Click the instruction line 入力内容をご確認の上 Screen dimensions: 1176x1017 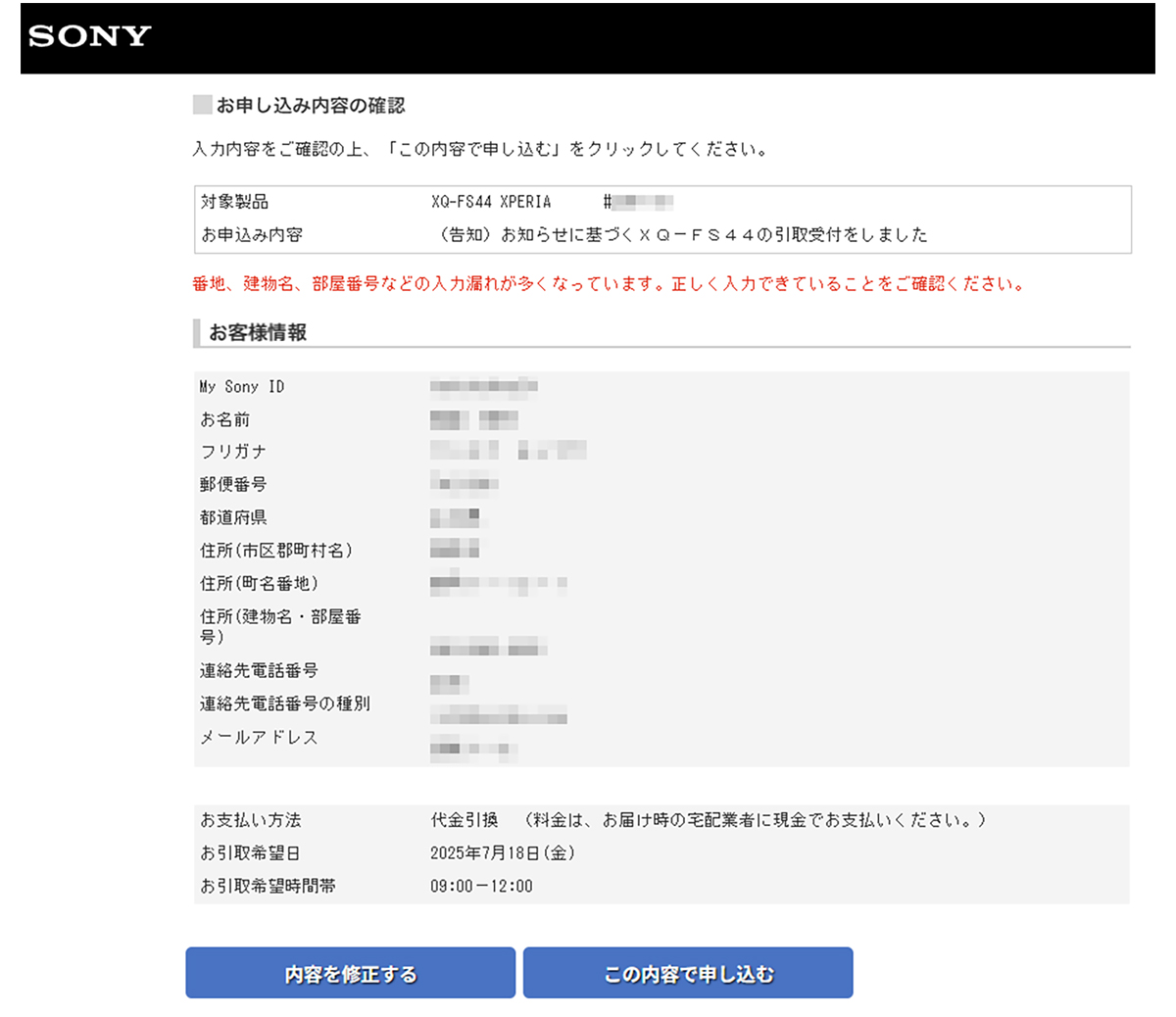(481, 149)
